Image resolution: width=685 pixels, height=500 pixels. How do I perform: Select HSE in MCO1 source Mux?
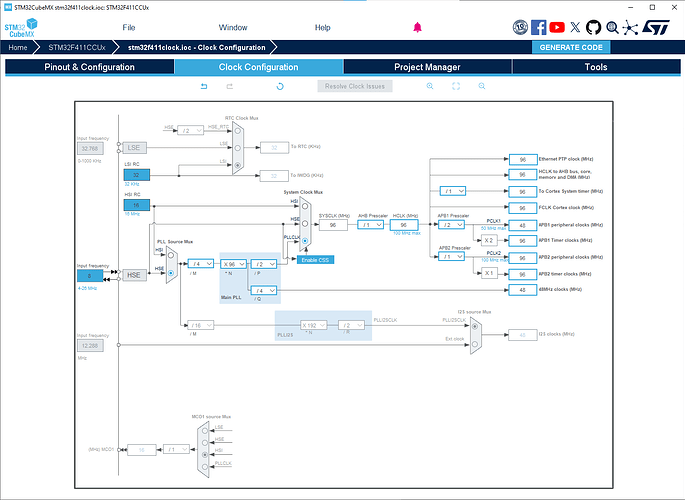tap(205, 443)
